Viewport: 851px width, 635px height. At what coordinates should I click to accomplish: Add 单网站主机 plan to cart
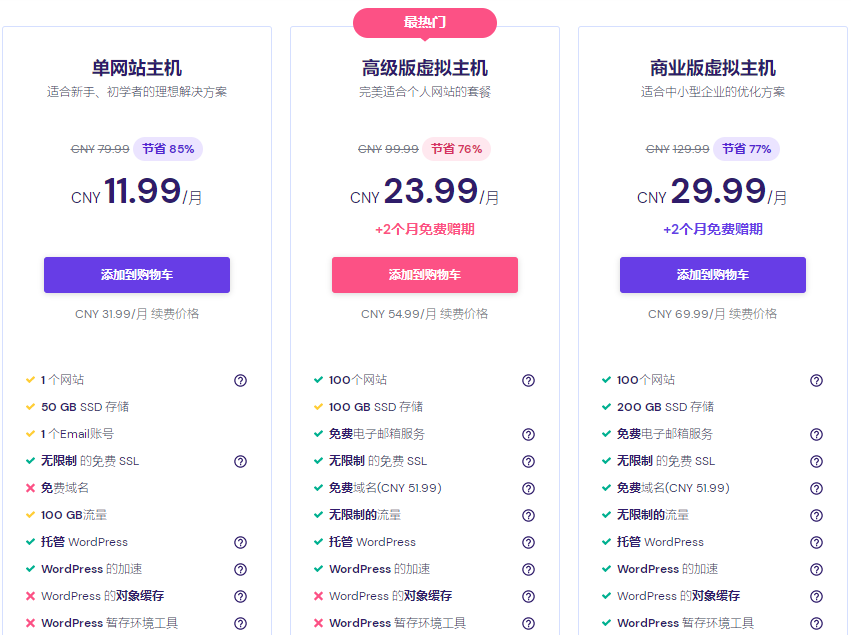point(137,275)
